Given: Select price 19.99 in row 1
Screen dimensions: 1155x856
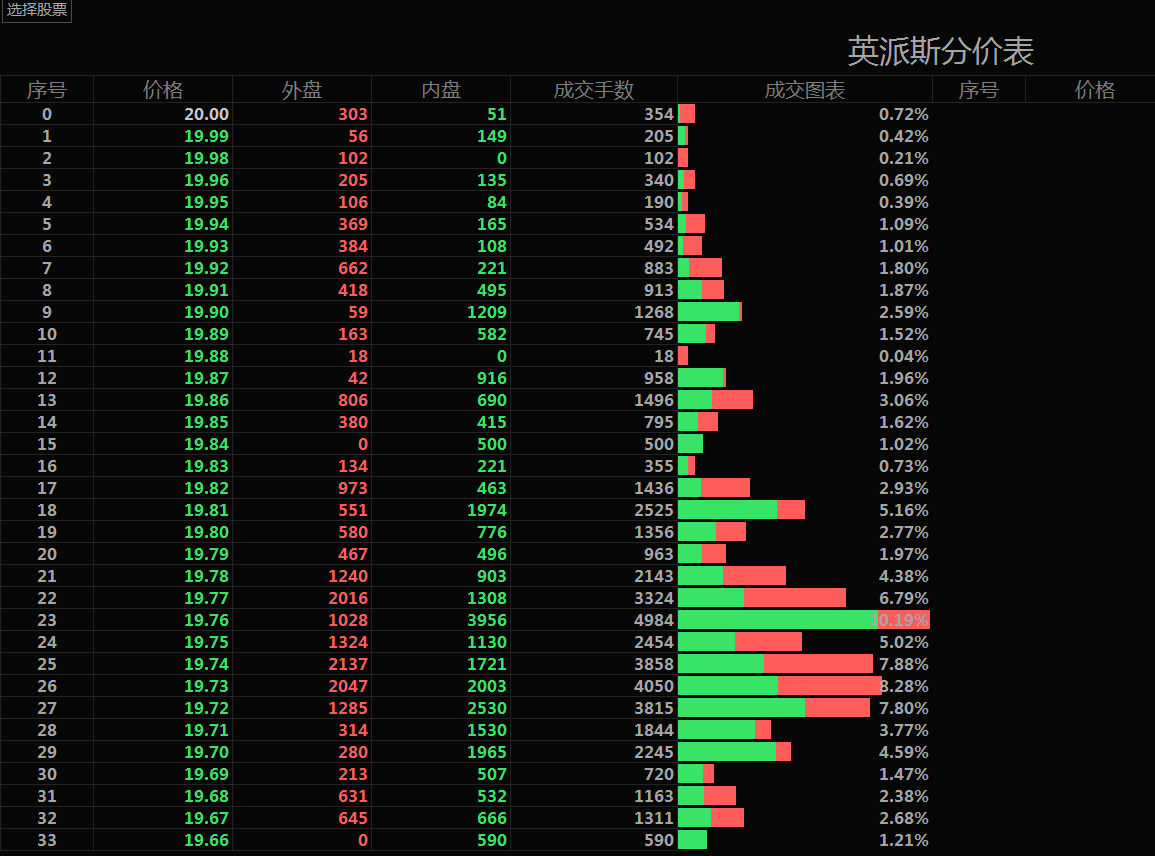Looking at the screenshot, I should click(206, 136).
